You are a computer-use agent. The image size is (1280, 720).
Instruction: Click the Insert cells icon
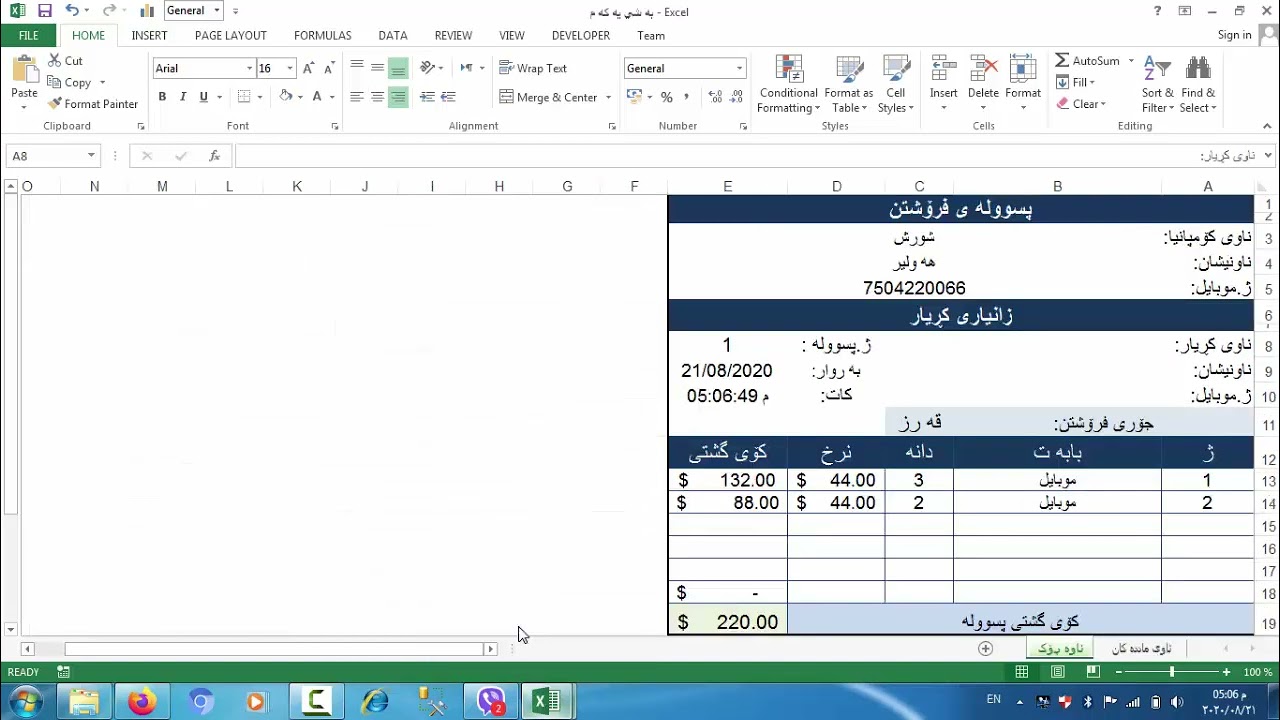coord(944,69)
